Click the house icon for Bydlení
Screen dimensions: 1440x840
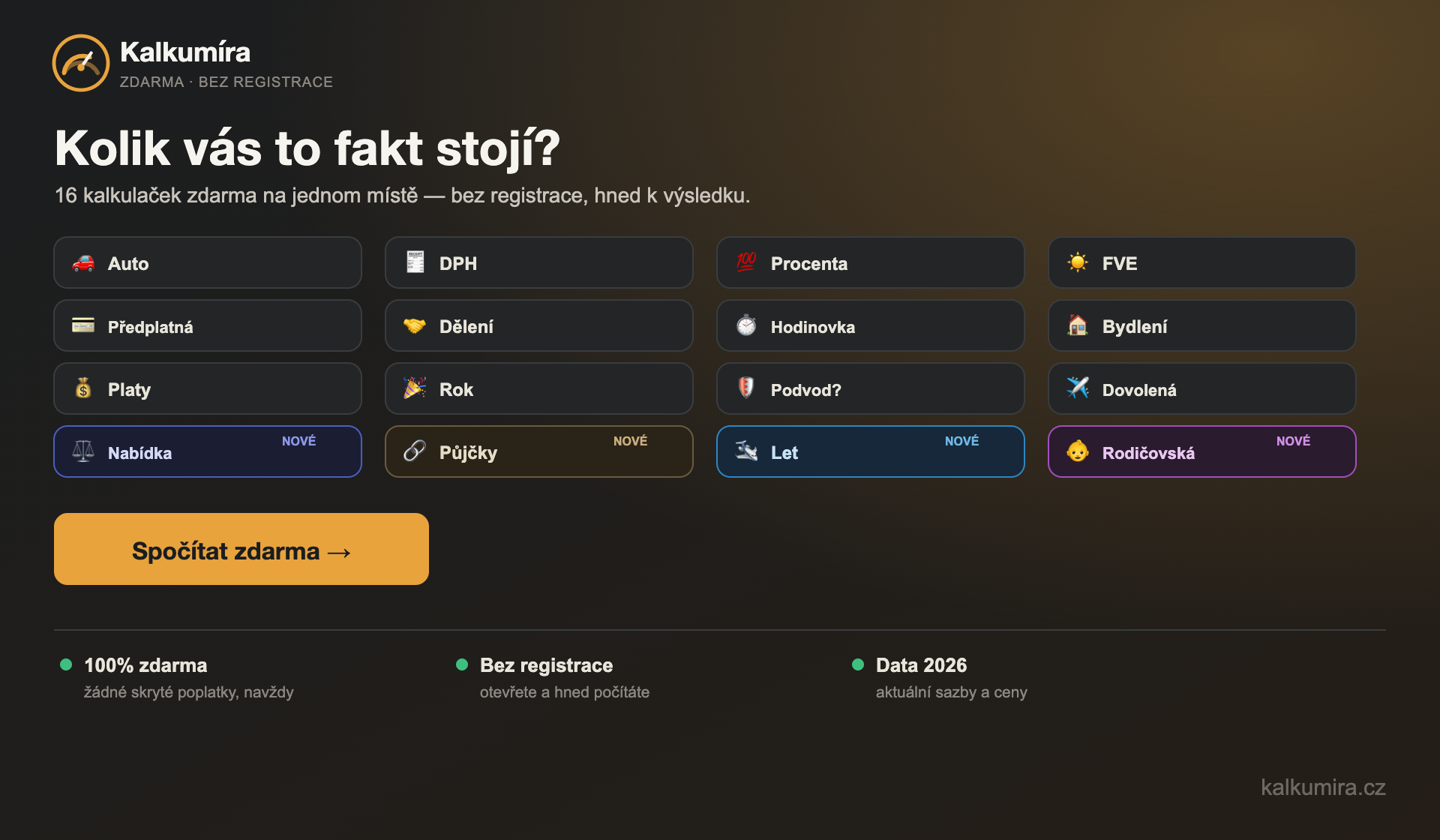click(x=1078, y=325)
